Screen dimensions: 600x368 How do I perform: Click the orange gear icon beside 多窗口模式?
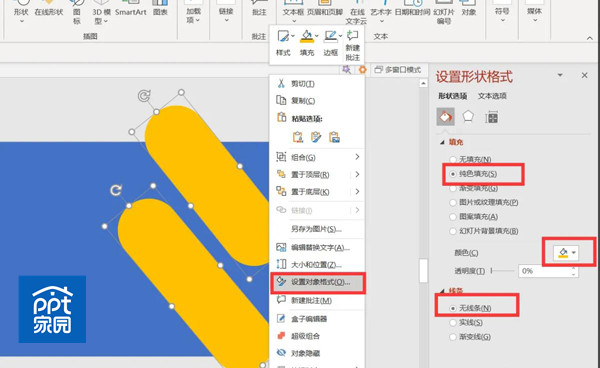362,70
